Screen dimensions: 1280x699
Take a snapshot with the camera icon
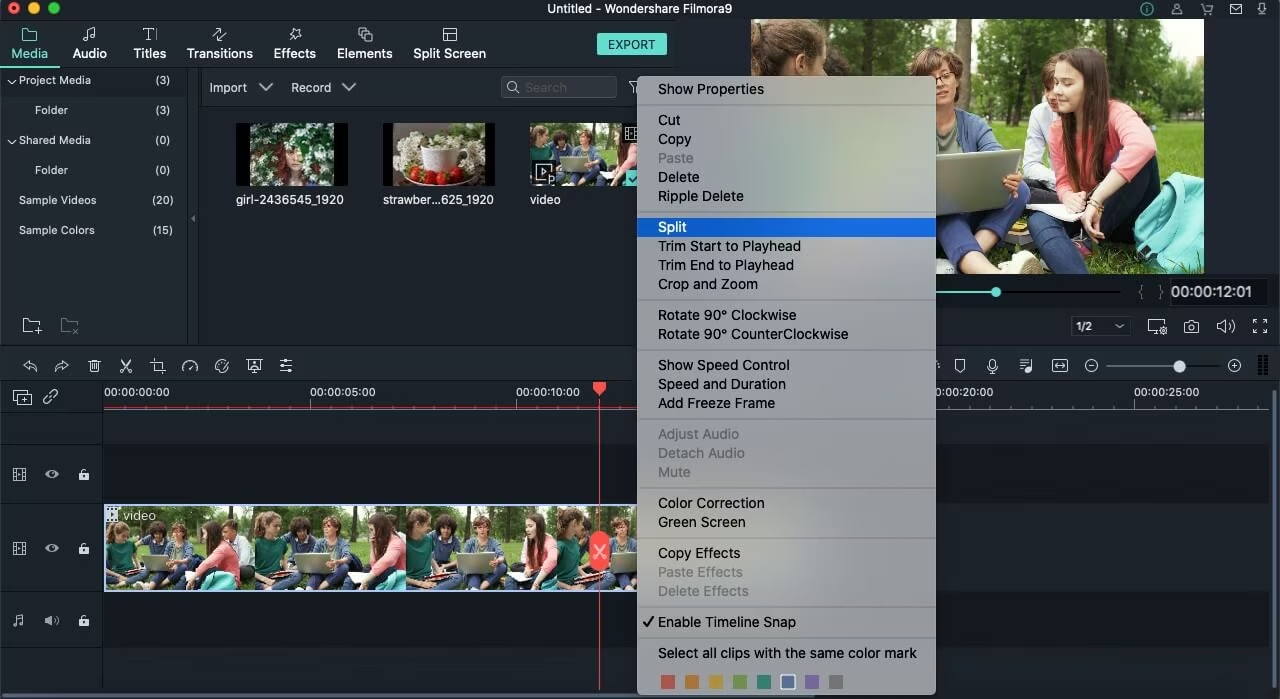[x=1191, y=326]
